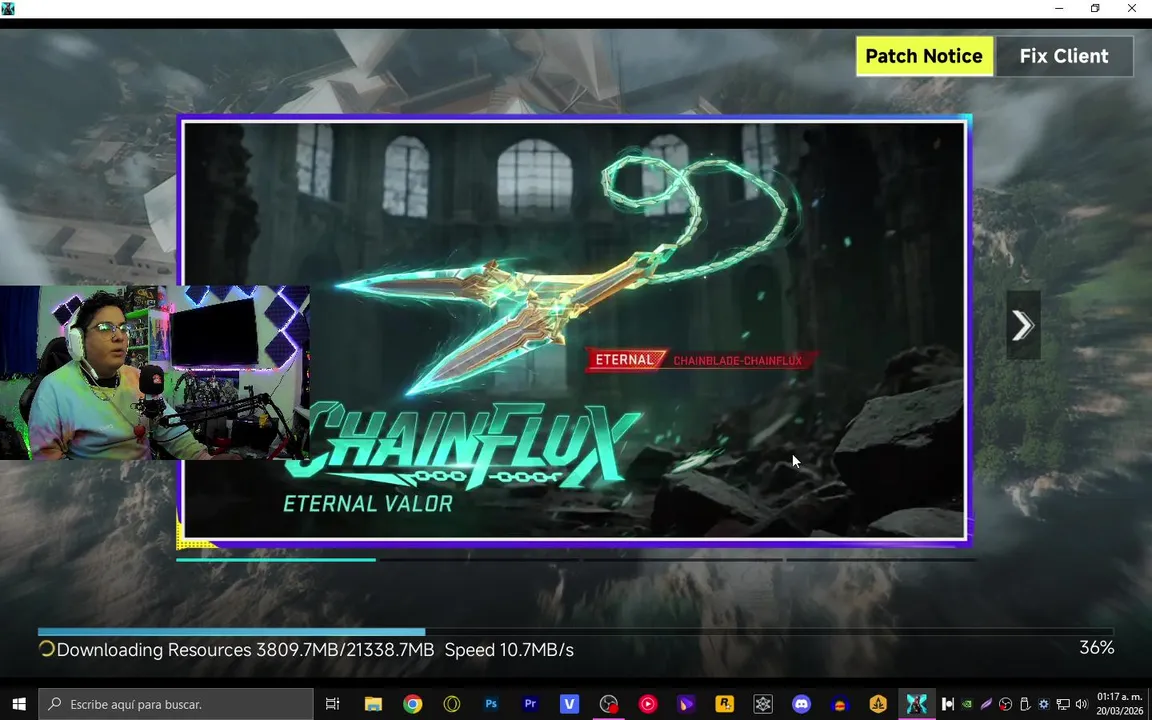1152x720 pixels.
Task: Select the first banner indicator segment
Action: coord(276,560)
